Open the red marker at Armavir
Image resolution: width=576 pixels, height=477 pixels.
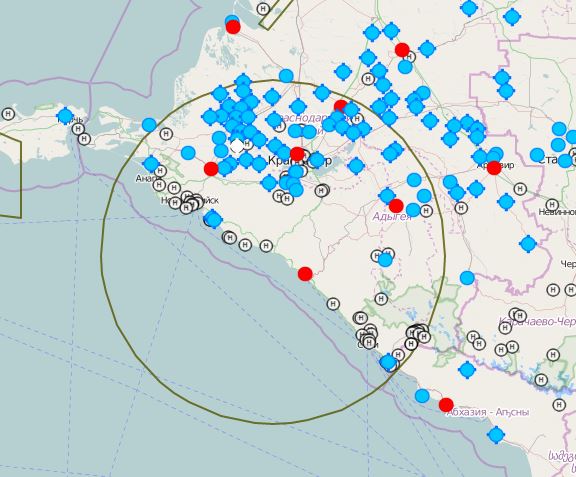click(494, 168)
